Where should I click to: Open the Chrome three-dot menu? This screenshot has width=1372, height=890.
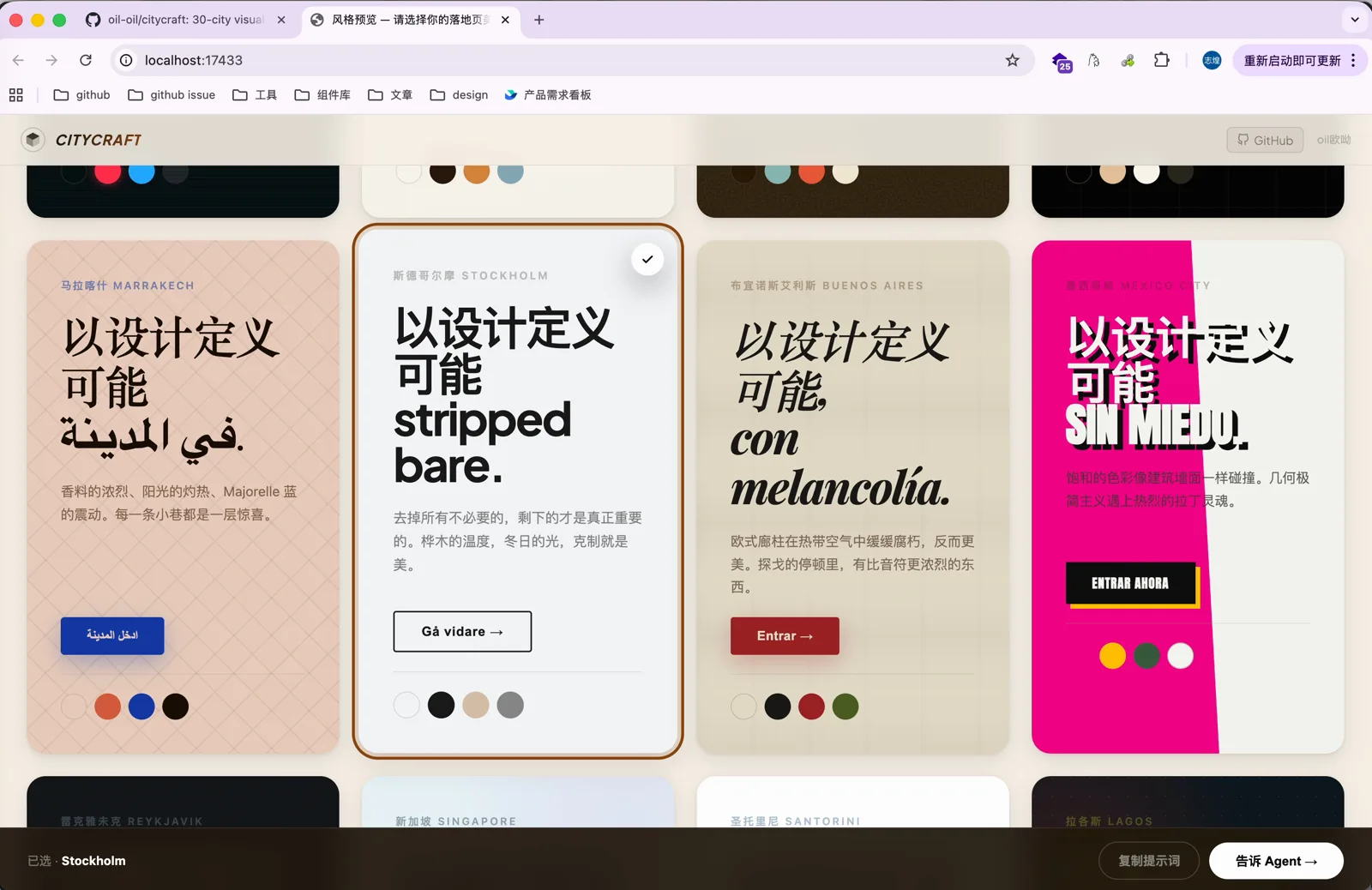click(1353, 60)
